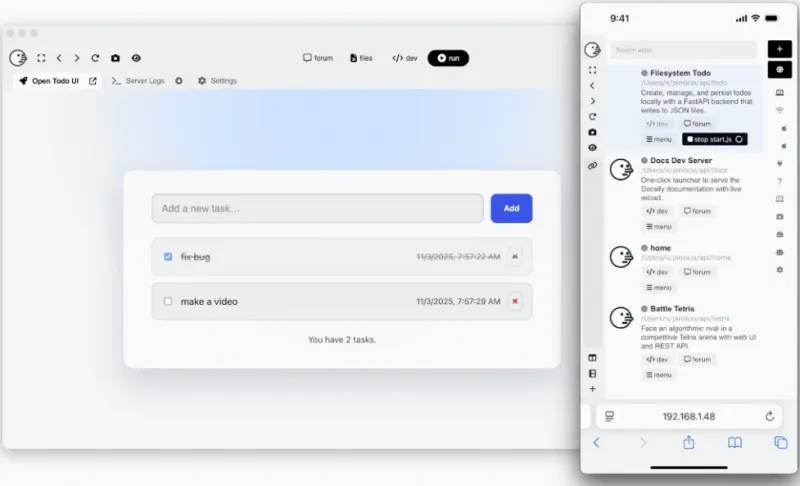Click the black globe button in phone view
800x486 pixels.
pos(779,70)
